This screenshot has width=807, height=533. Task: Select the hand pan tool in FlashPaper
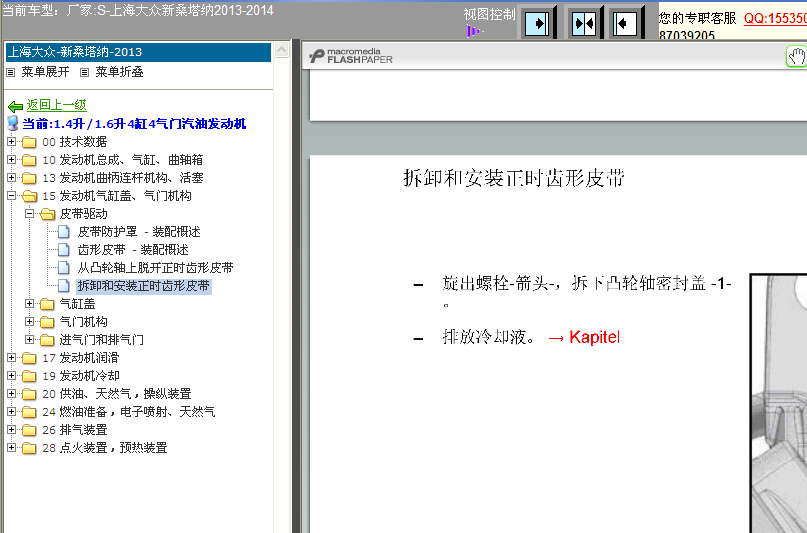pyautogui.click(x=796, y=56)
